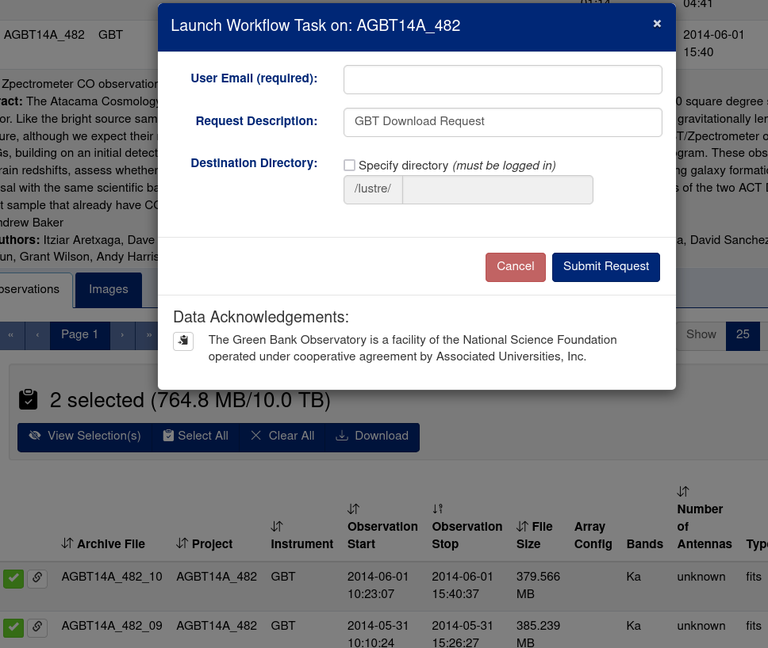The height and width of the screenshot is (648, 768).
Task: Open the Show 25 rows dropdown
Action: pyautogui.click(x=742, y=335)
